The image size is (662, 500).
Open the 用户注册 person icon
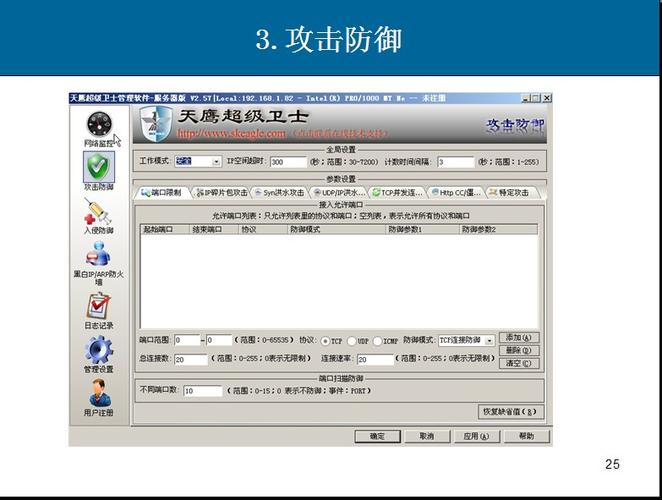[x=100, y=393]
